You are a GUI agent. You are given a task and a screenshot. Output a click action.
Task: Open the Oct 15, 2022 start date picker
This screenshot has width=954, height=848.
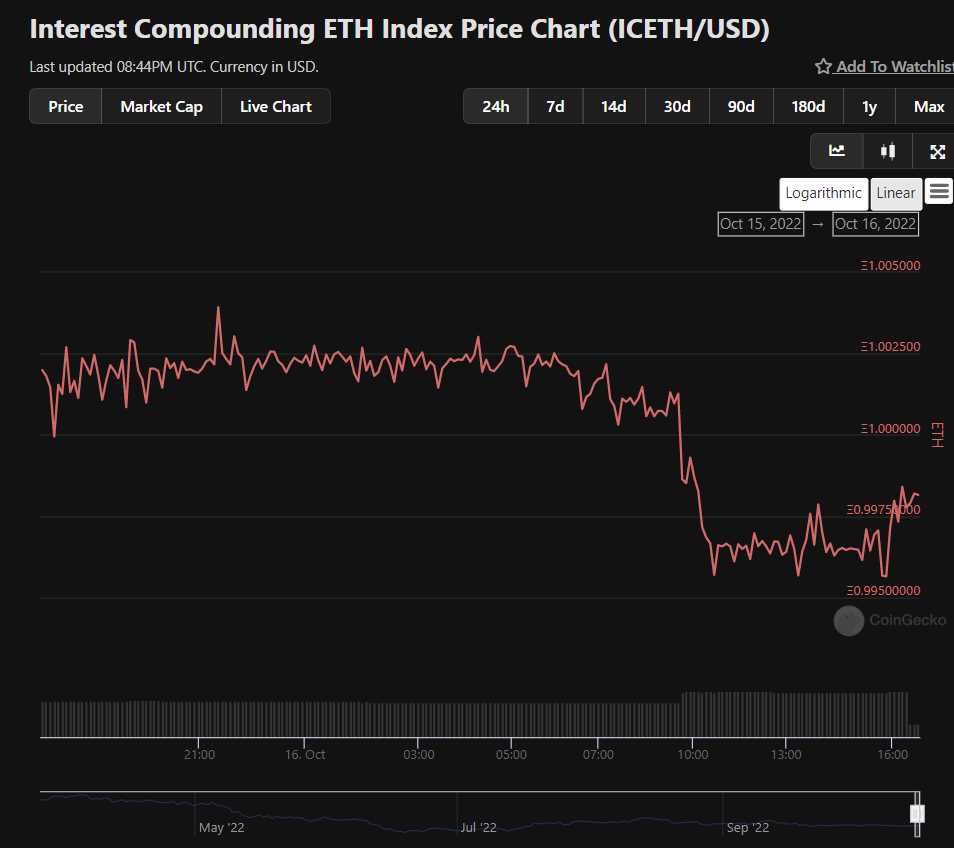point(760,224)
